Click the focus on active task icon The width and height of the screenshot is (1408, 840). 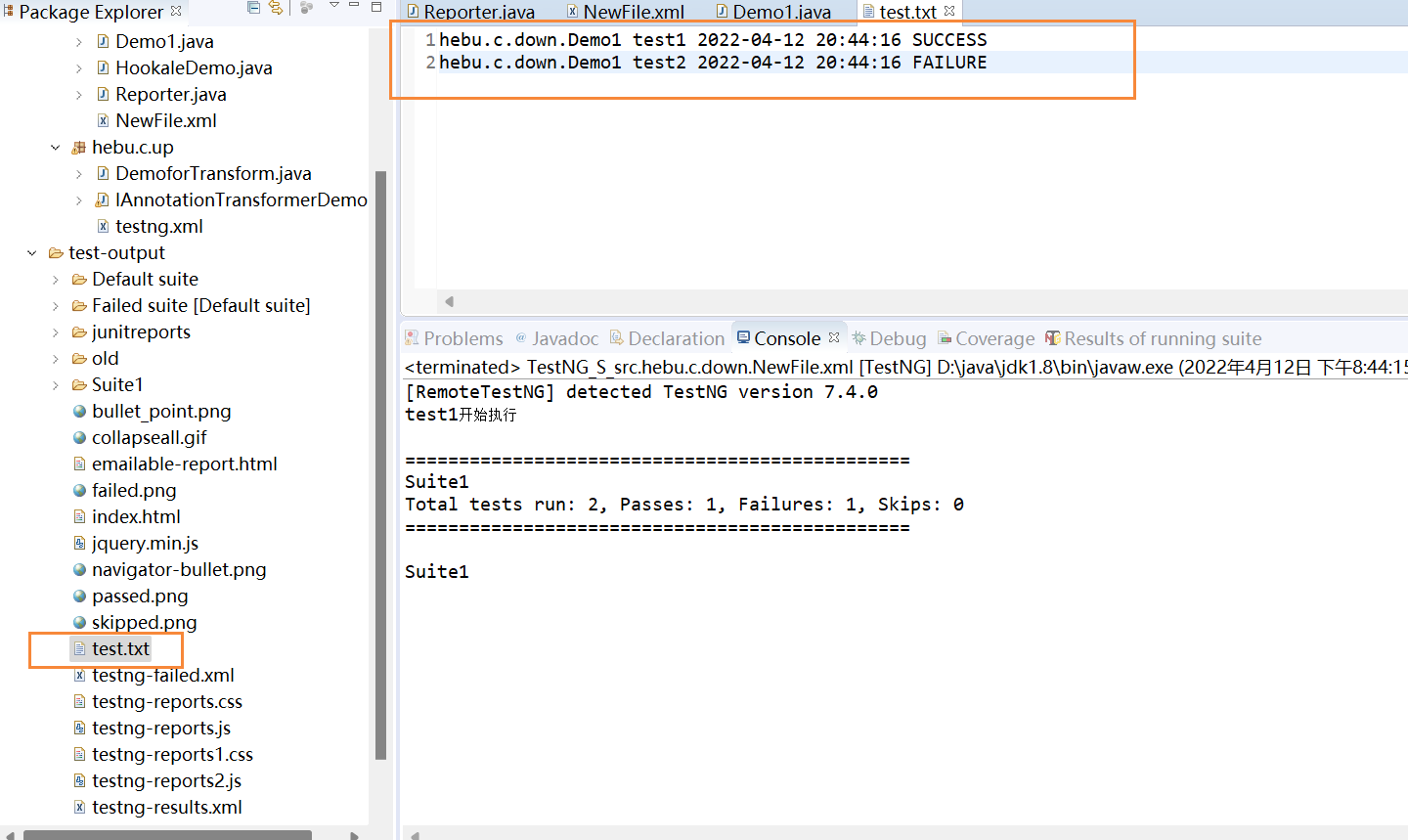click(x=306, y=8)
